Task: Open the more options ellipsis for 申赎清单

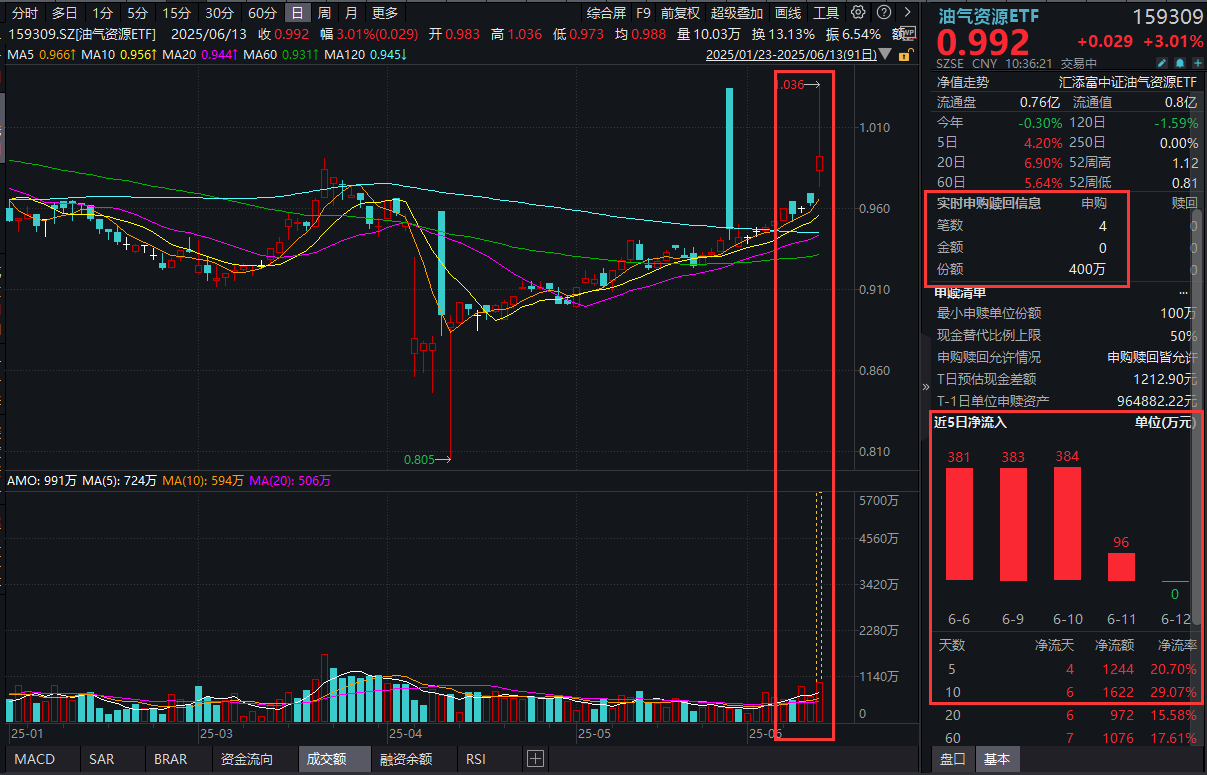Action: (x=1184, y=292)
